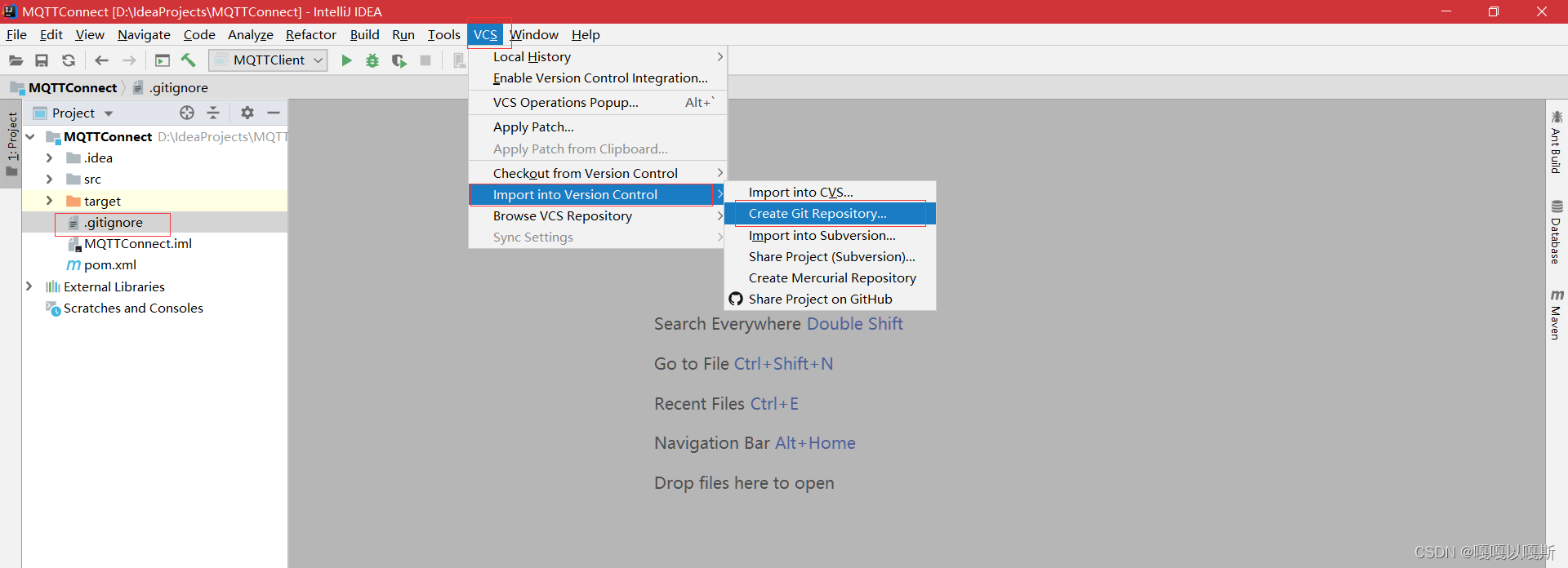Open the Refactor menu
The width and height of the screenshot is (1568, 568).
[x=310, y=34]
